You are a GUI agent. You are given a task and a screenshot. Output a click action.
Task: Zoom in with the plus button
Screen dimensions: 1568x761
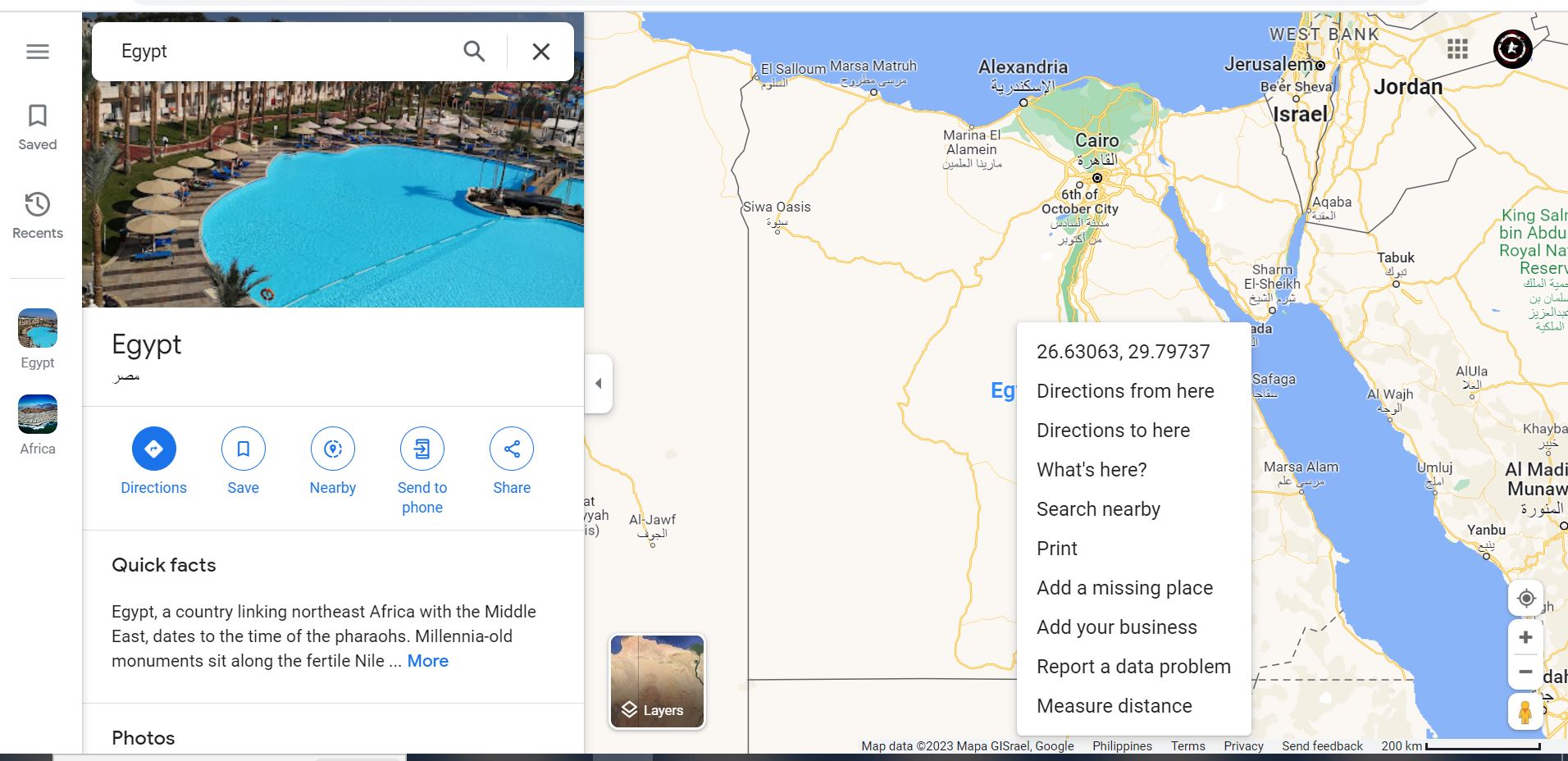pyautogui.click(x=1526, y=637)
